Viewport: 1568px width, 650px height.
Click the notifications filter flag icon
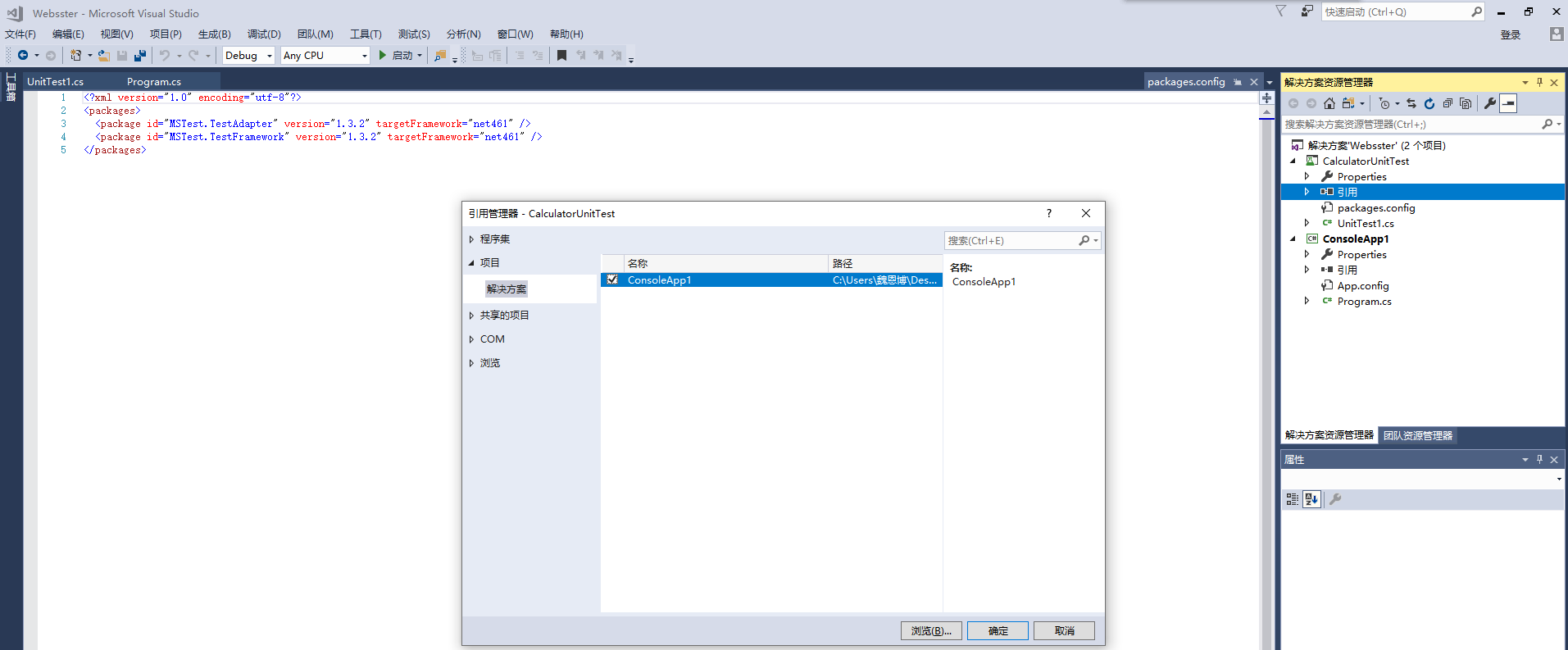coord(1280,11)
